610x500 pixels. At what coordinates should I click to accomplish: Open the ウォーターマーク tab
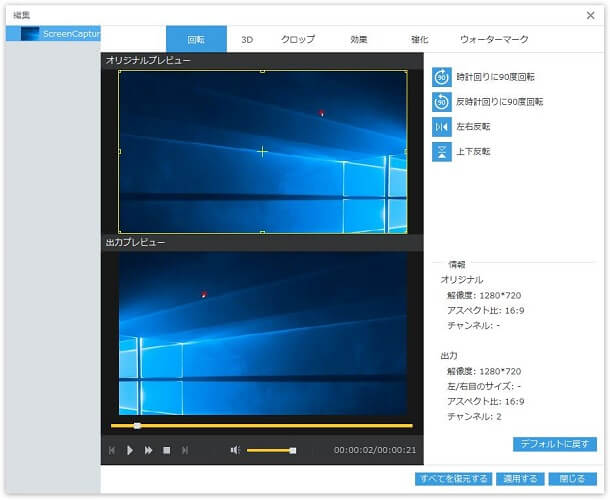(494, 39)
